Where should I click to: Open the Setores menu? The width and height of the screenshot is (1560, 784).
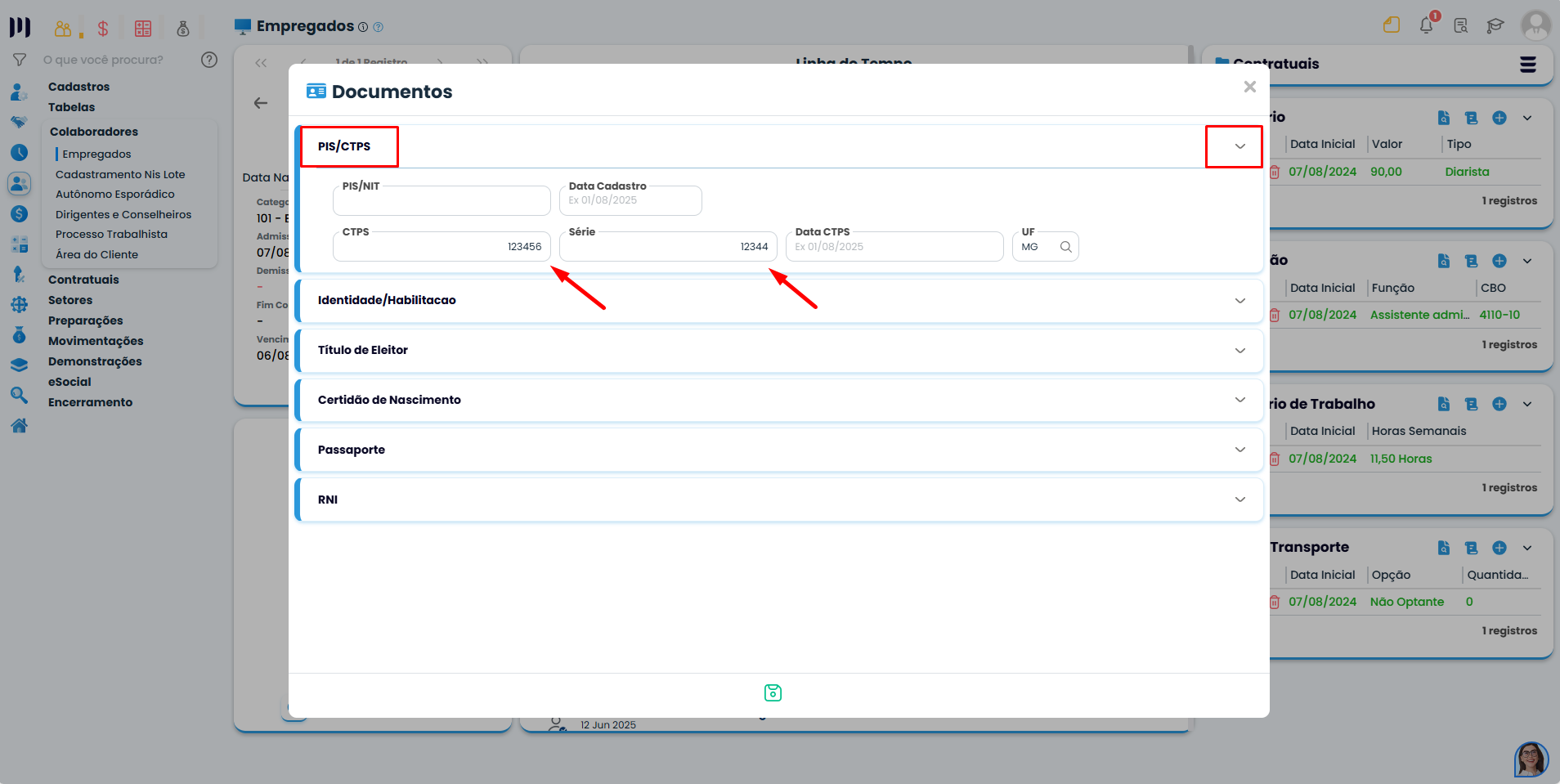point(70,300)
